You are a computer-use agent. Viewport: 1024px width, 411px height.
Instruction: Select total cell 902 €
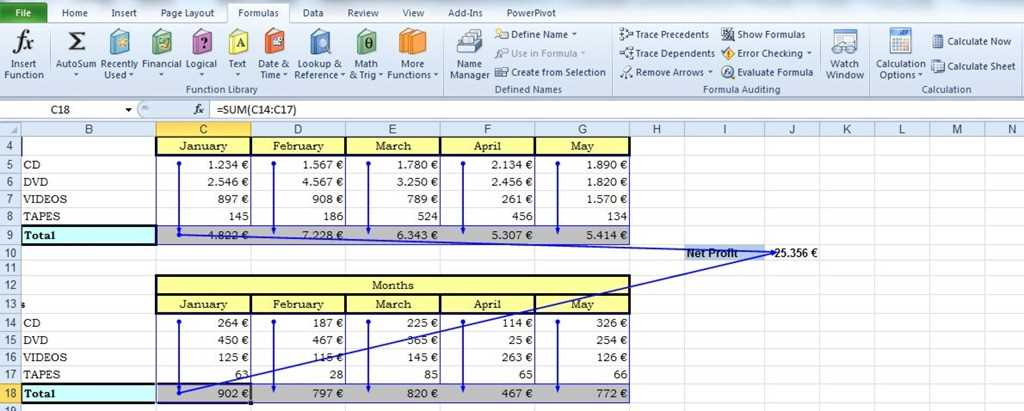point(203,393)
